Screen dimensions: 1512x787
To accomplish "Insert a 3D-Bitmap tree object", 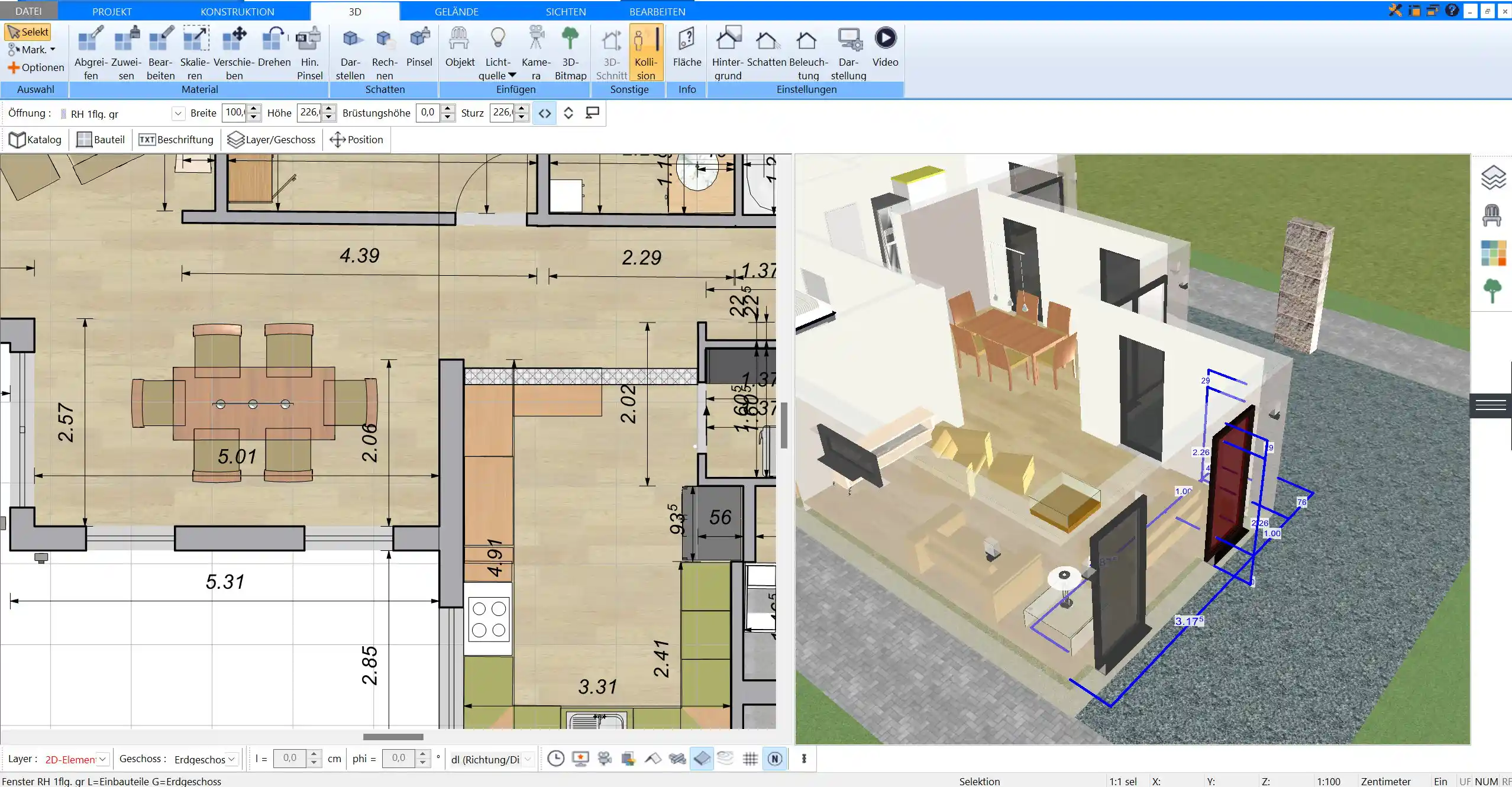I will point(570,53).
